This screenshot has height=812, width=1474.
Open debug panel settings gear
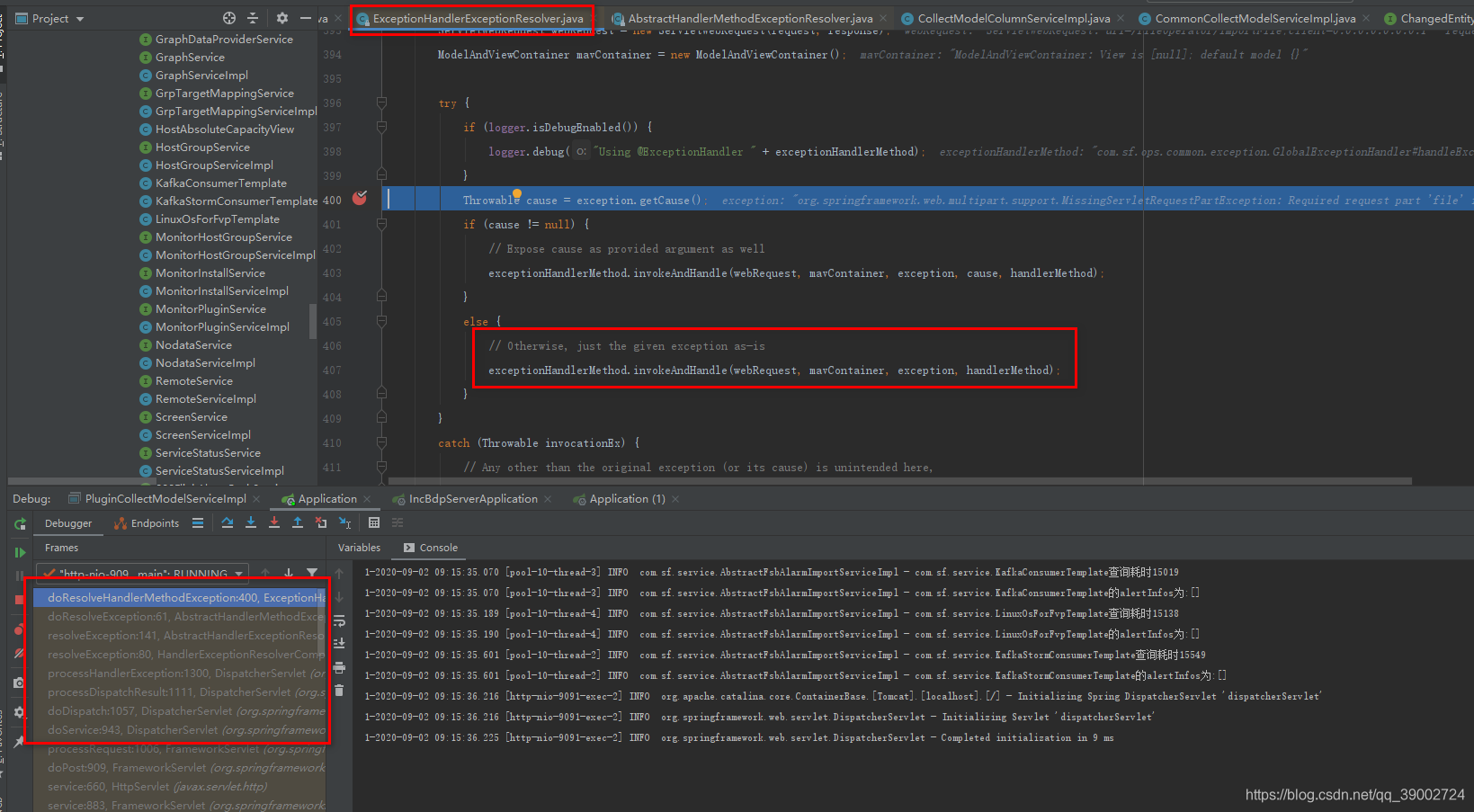[20, 714]
